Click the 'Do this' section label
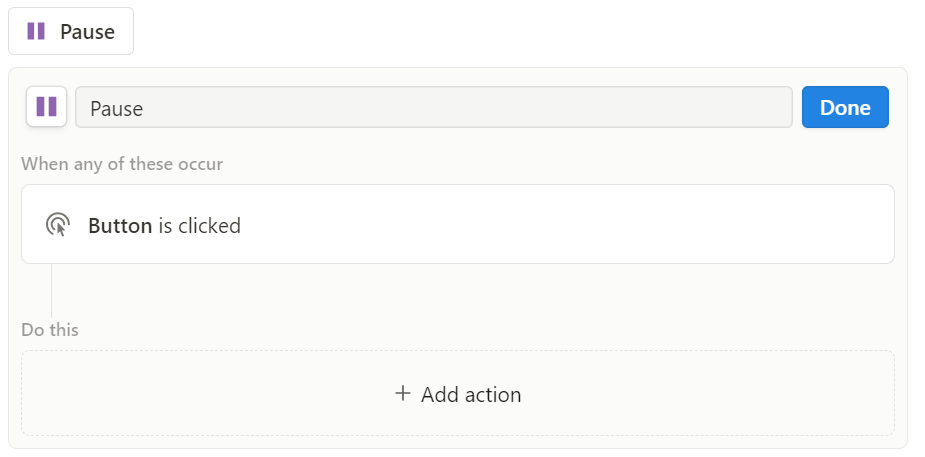 pos(50,330)
